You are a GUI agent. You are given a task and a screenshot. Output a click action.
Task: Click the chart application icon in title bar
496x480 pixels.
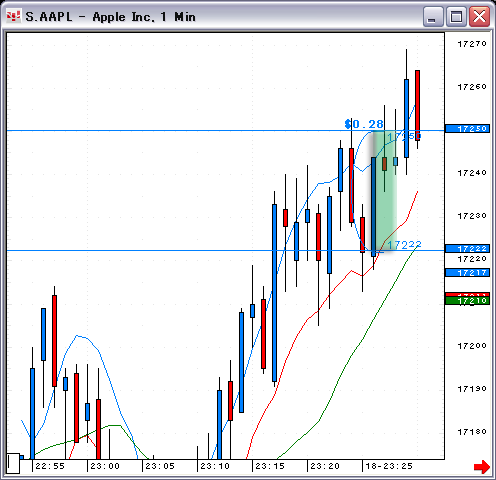13,16
